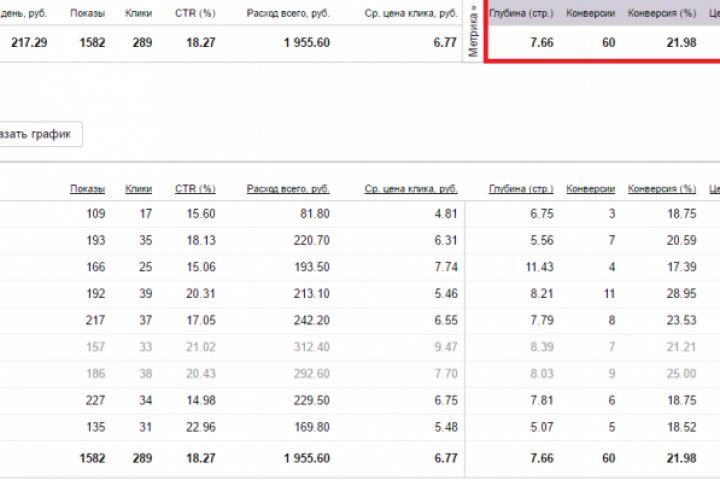
Task: Select the greyed '7.70' click price cell
Action: [x=446, y=373]
